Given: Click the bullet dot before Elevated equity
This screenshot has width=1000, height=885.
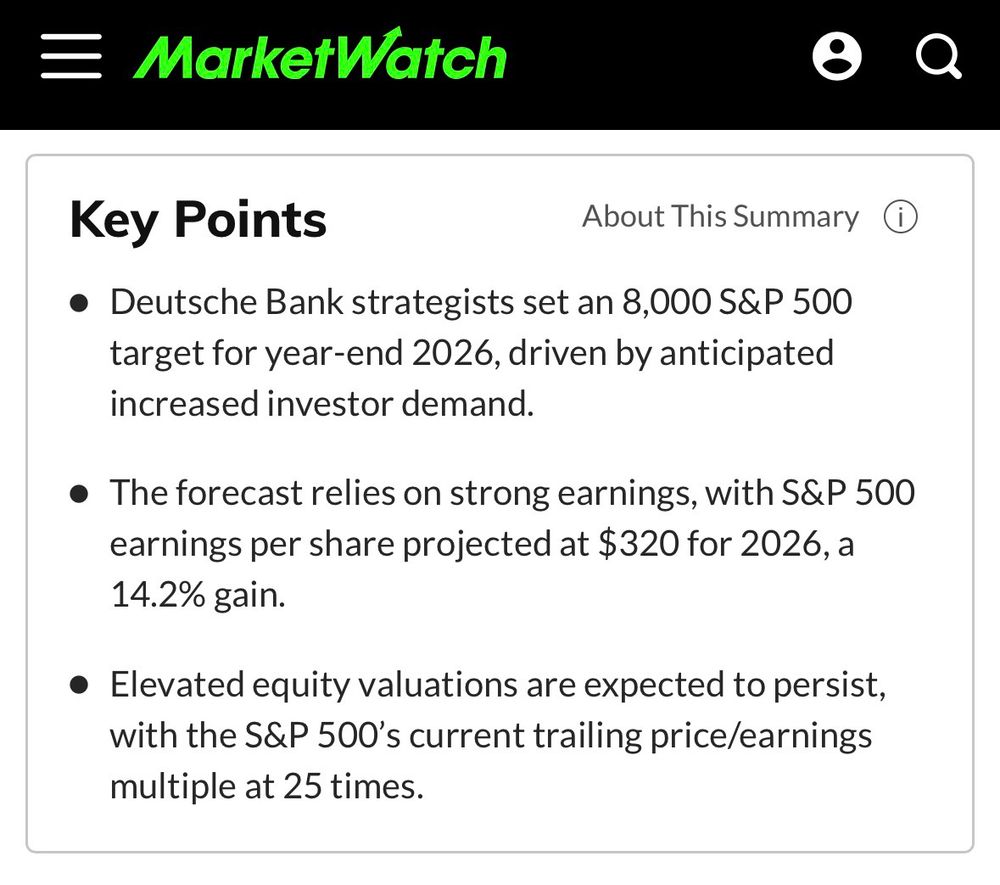Looking at the screenshot, I should 80,686.
